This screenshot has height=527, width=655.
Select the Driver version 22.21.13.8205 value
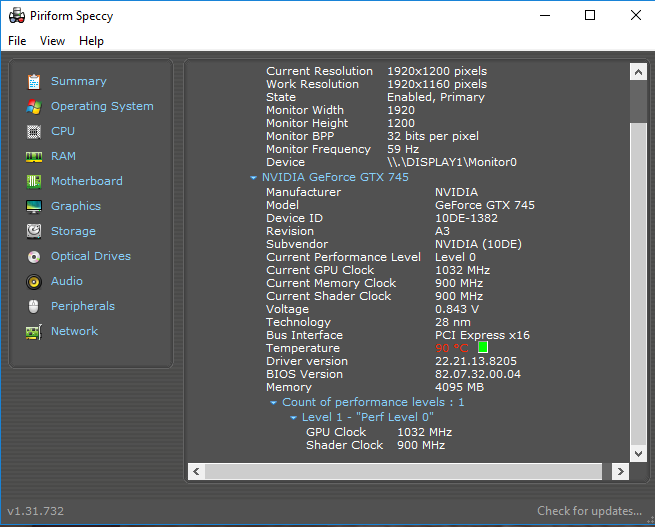(475, 361)
